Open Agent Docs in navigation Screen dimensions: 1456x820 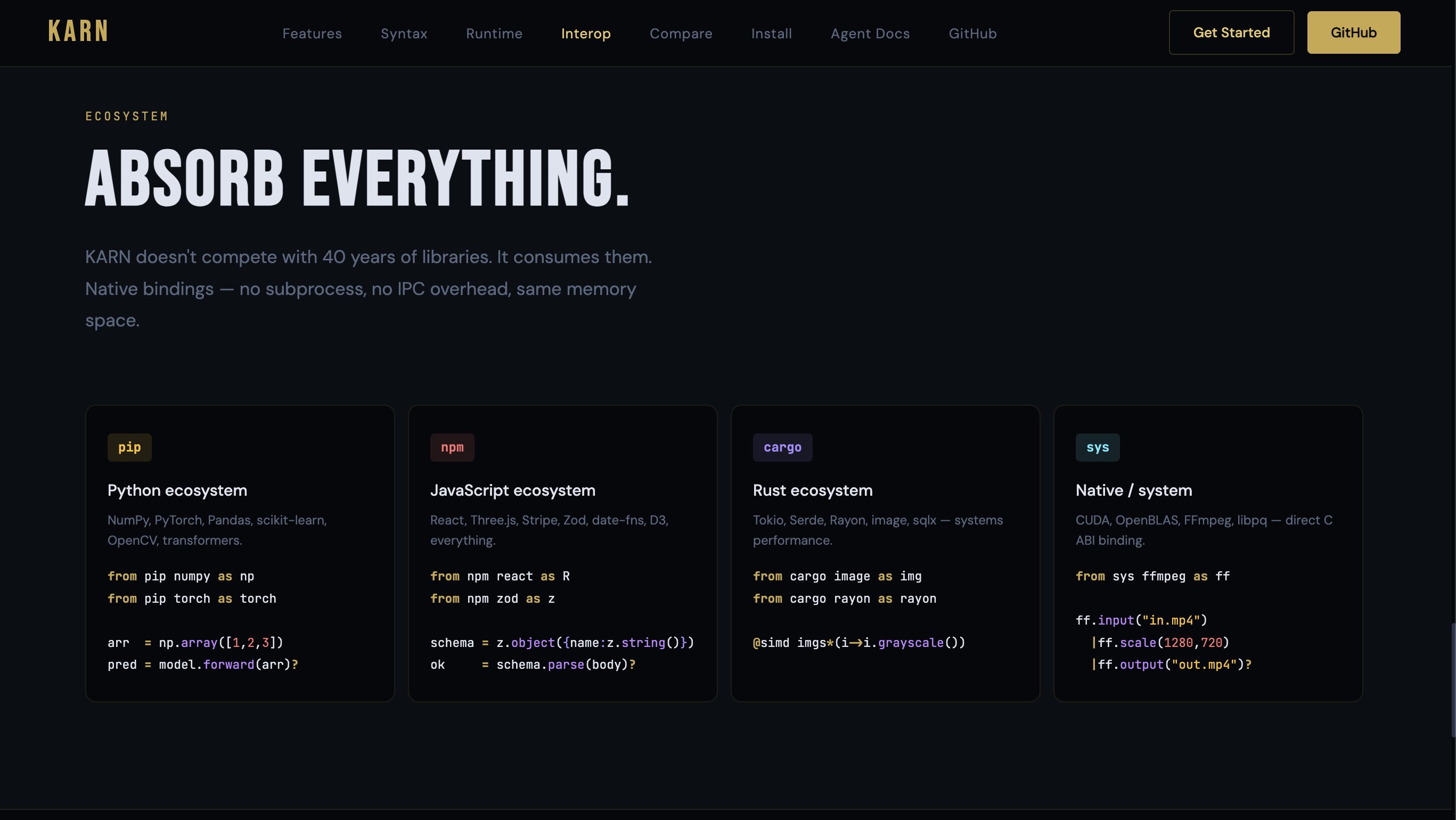tap(870, 34)
